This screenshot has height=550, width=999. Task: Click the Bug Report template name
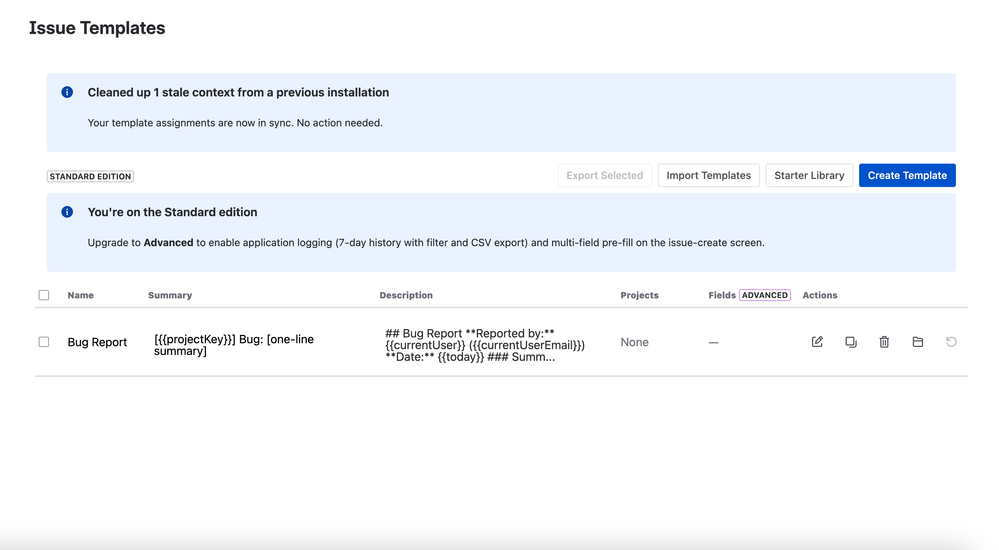(97, 342)
